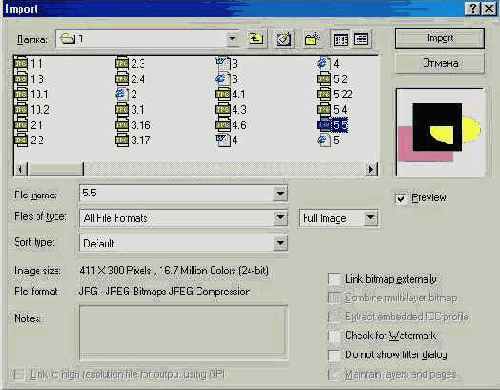Close the Import dialog
Screen dimensions: 500x390
[489, 8]
